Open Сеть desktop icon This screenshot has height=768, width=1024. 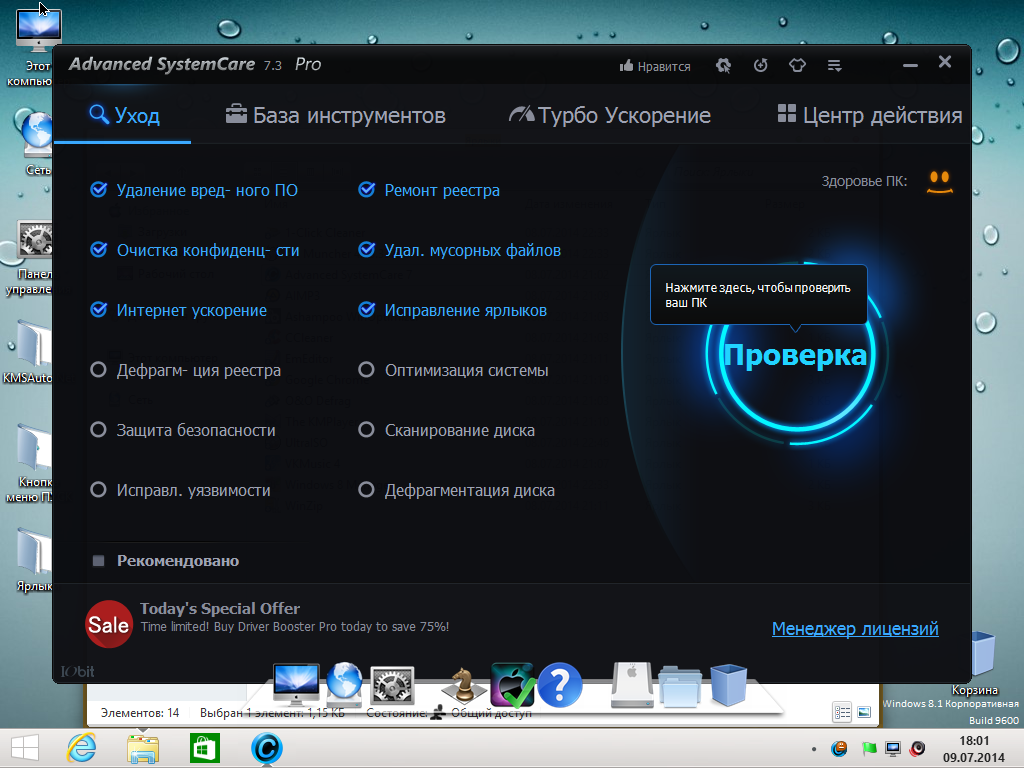(36, 142)
